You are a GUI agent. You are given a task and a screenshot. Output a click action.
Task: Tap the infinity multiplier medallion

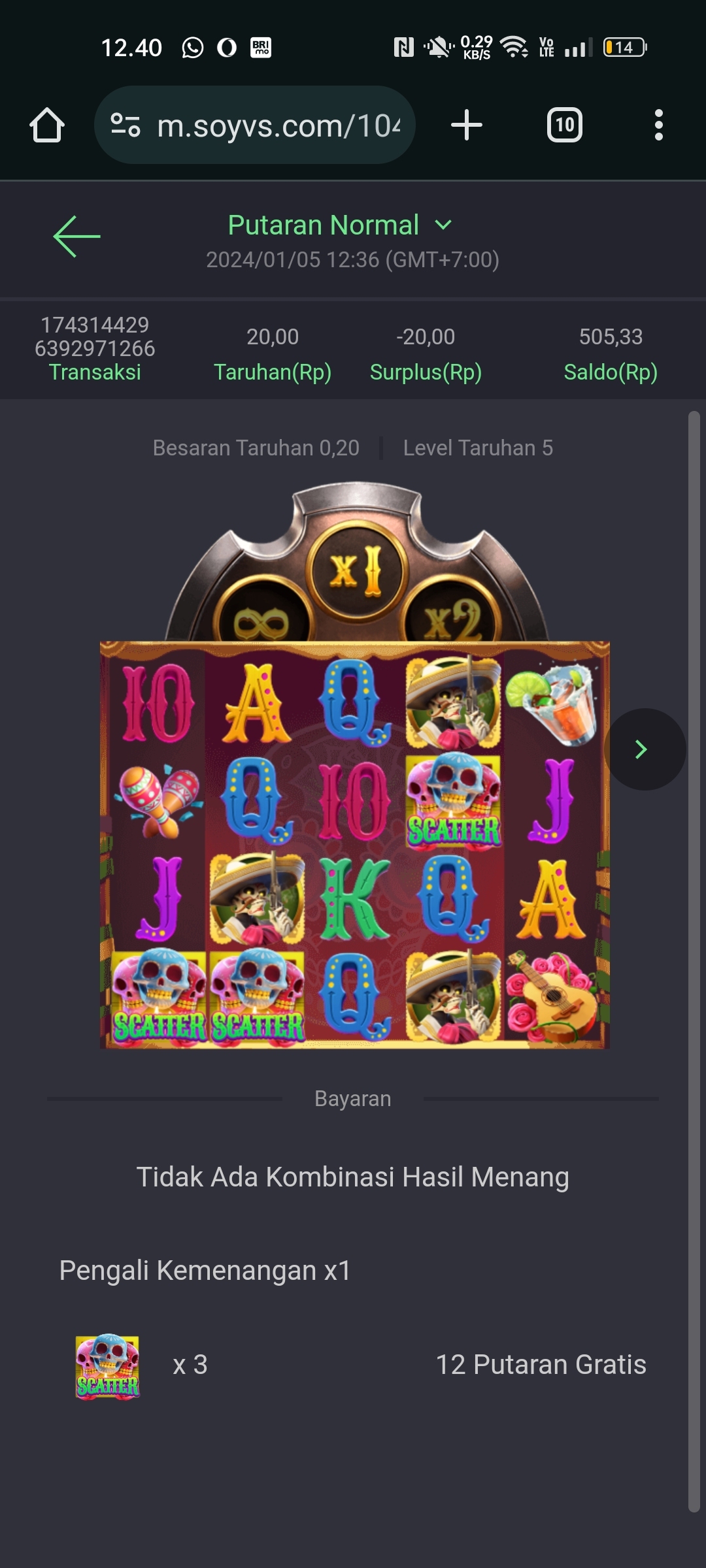click(261, 619)
